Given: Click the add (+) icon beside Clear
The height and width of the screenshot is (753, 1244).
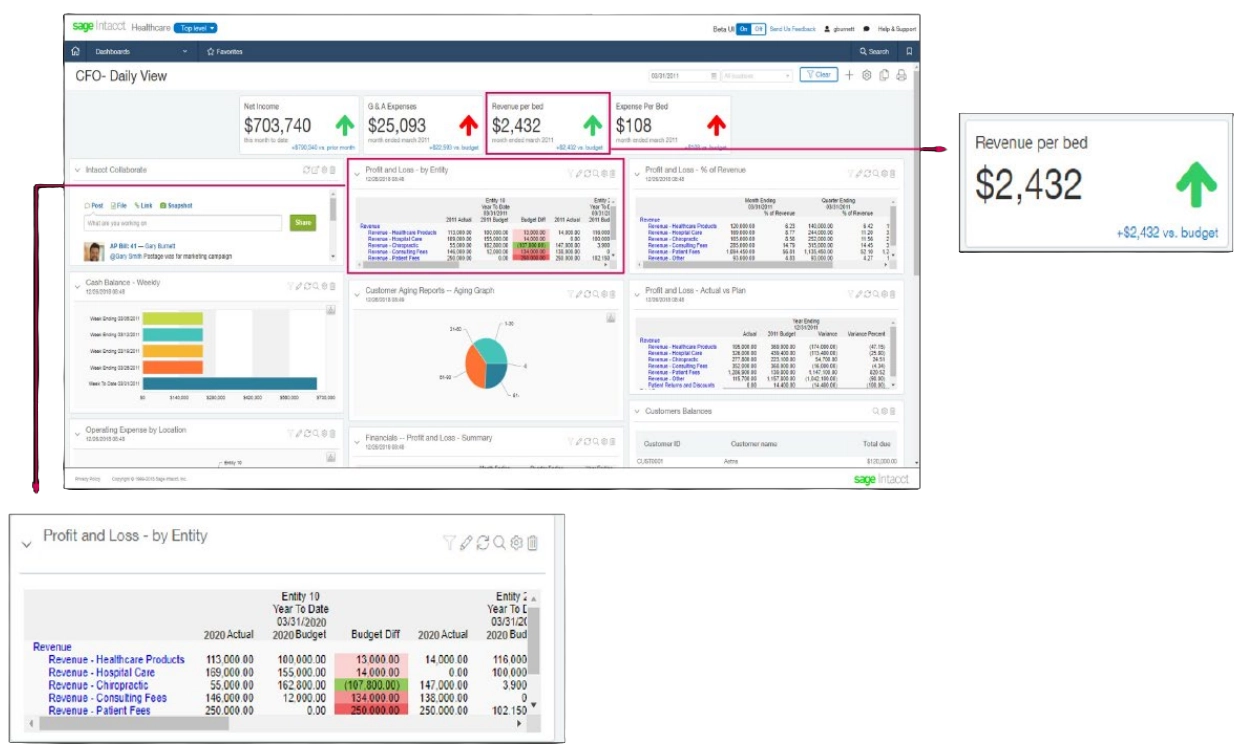Looking at the screenshot, I should [x=849, y=75].
